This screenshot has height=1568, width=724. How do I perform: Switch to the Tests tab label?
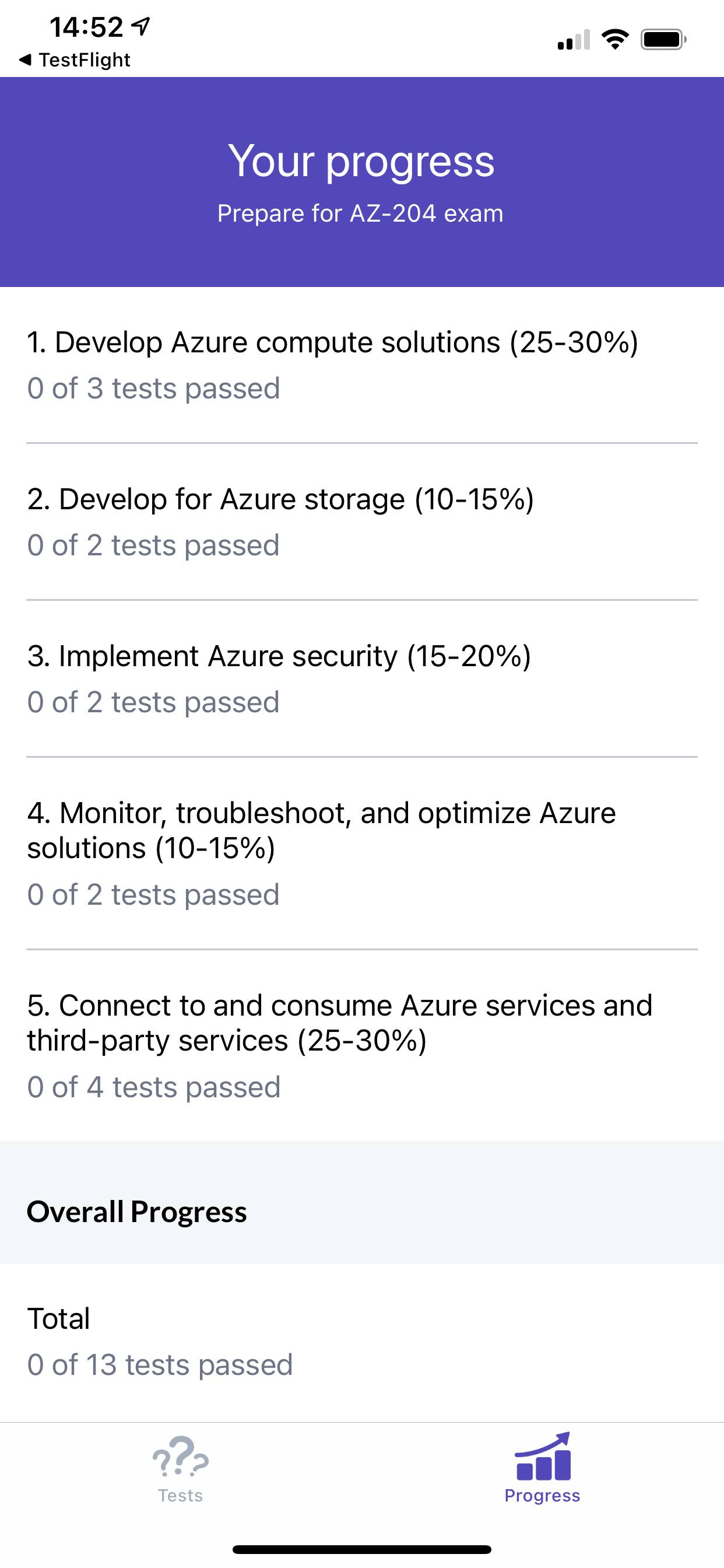180,1495
